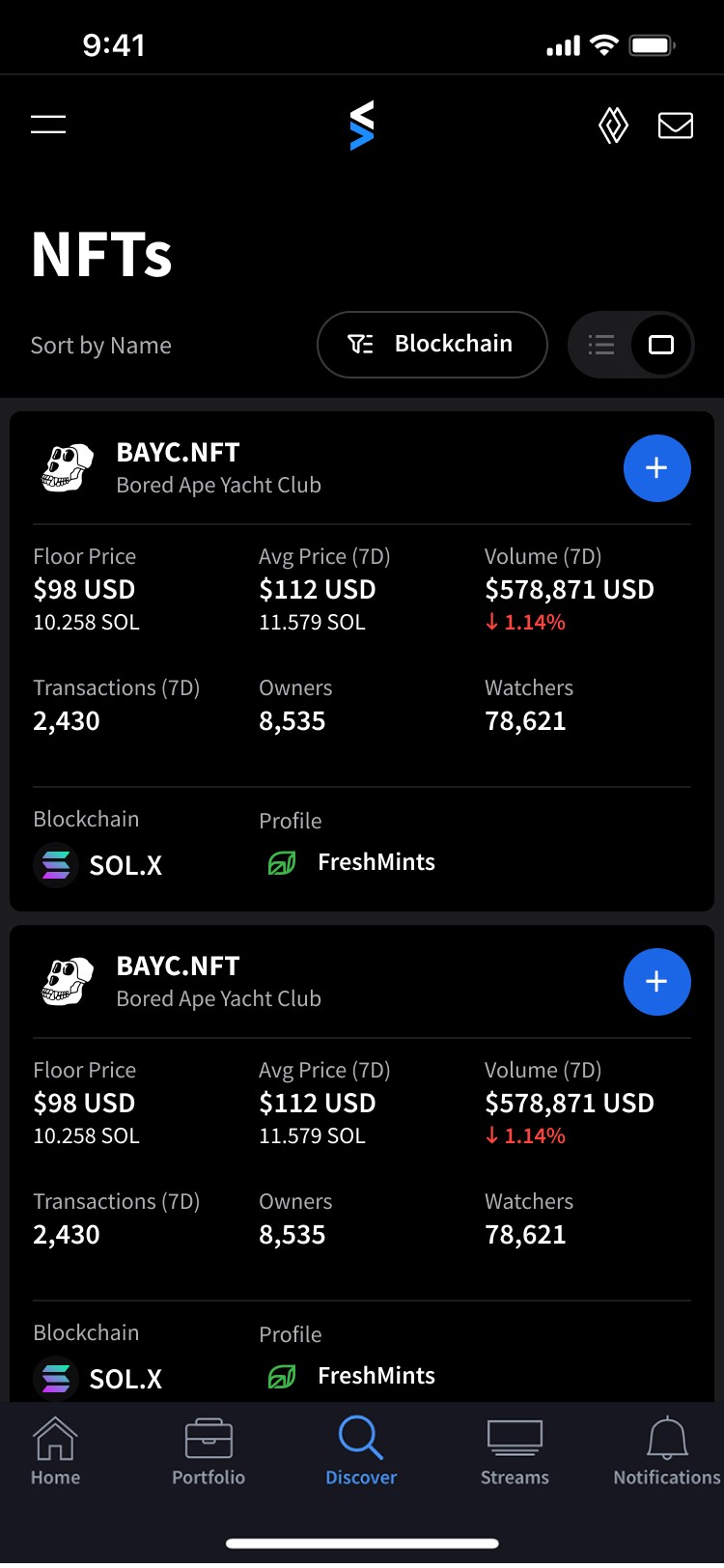Add first BAYC.NFT with plus button
The width and height of the screenshot is (724, 1568).
(x=657, y=468)
